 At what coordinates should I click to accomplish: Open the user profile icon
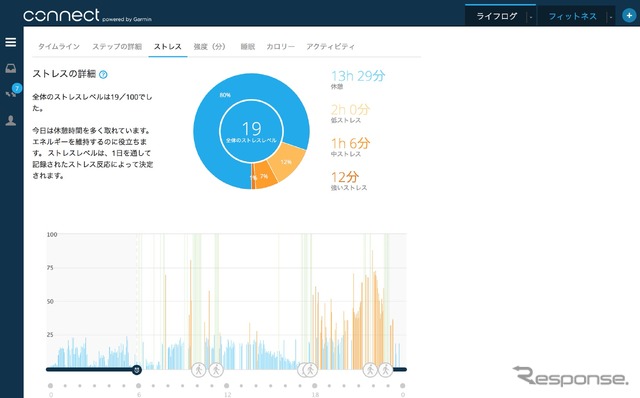(11, 120)
